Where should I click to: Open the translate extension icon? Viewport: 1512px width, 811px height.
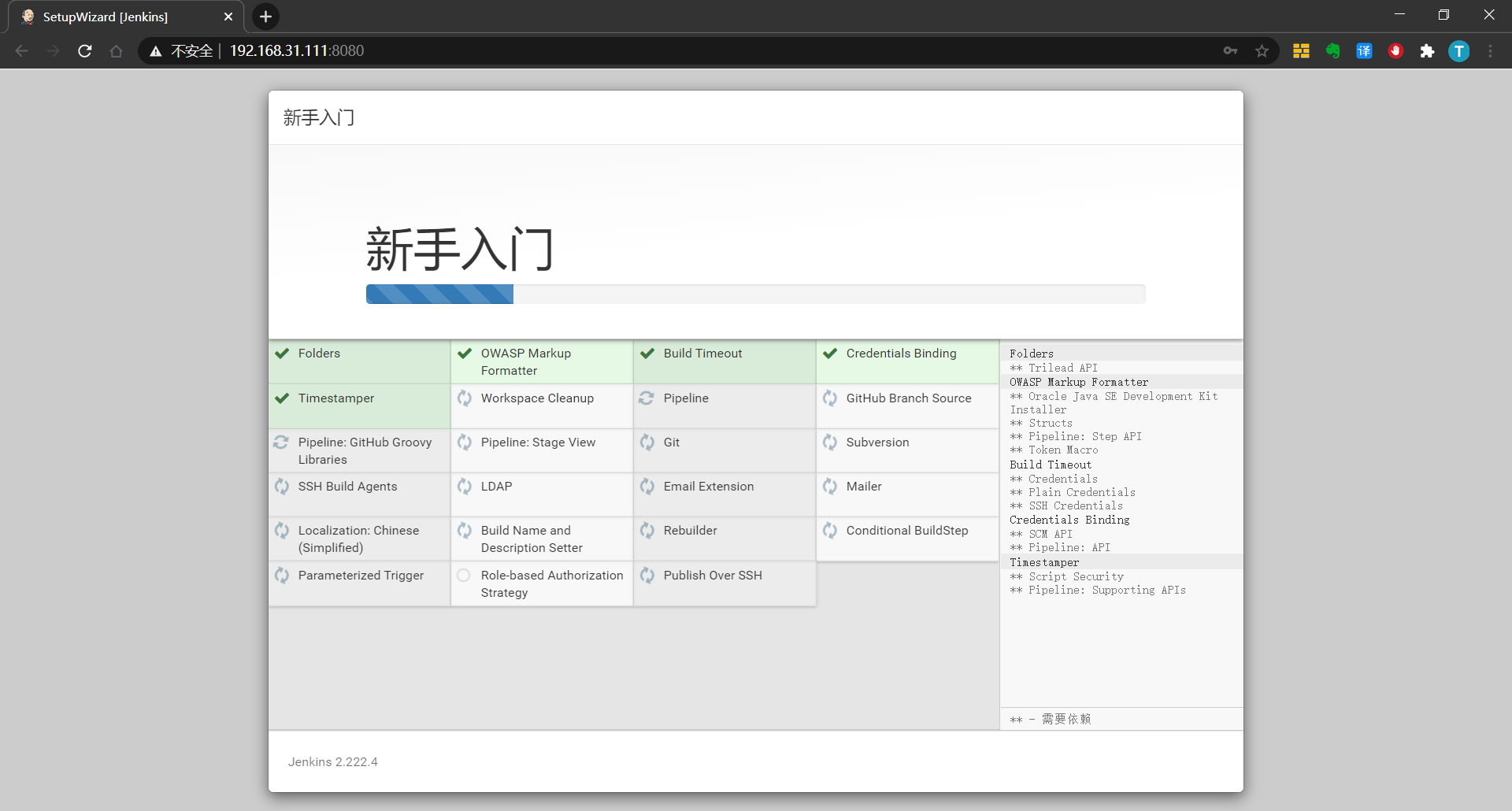(1365, 51)
